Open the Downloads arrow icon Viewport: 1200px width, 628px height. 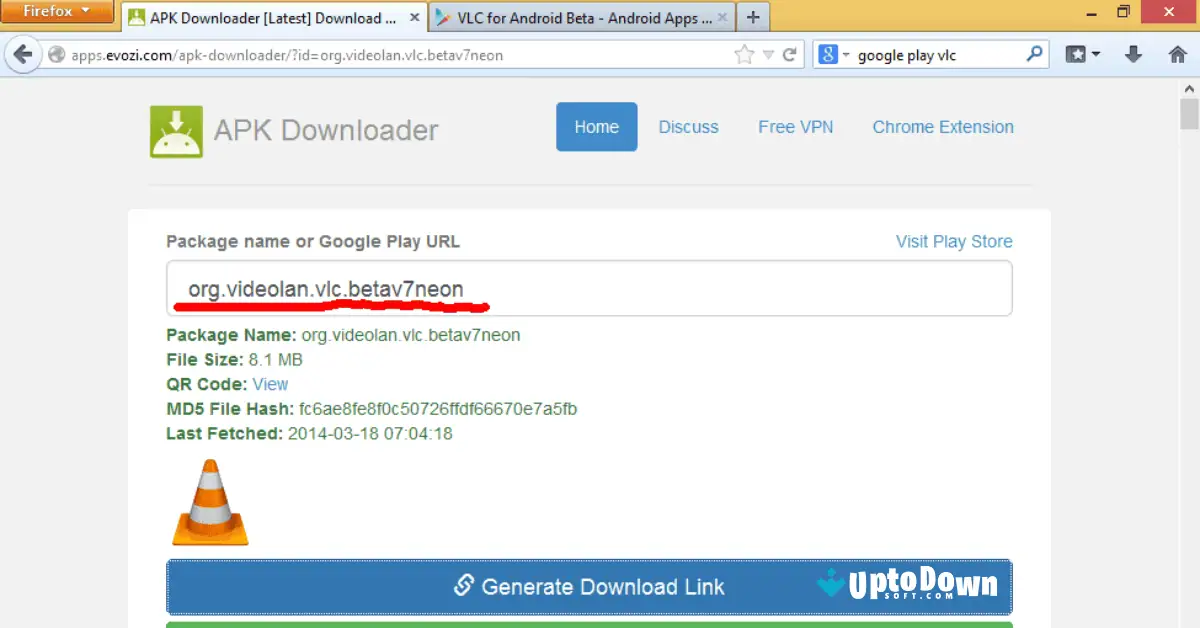(x=1133, y=54)
